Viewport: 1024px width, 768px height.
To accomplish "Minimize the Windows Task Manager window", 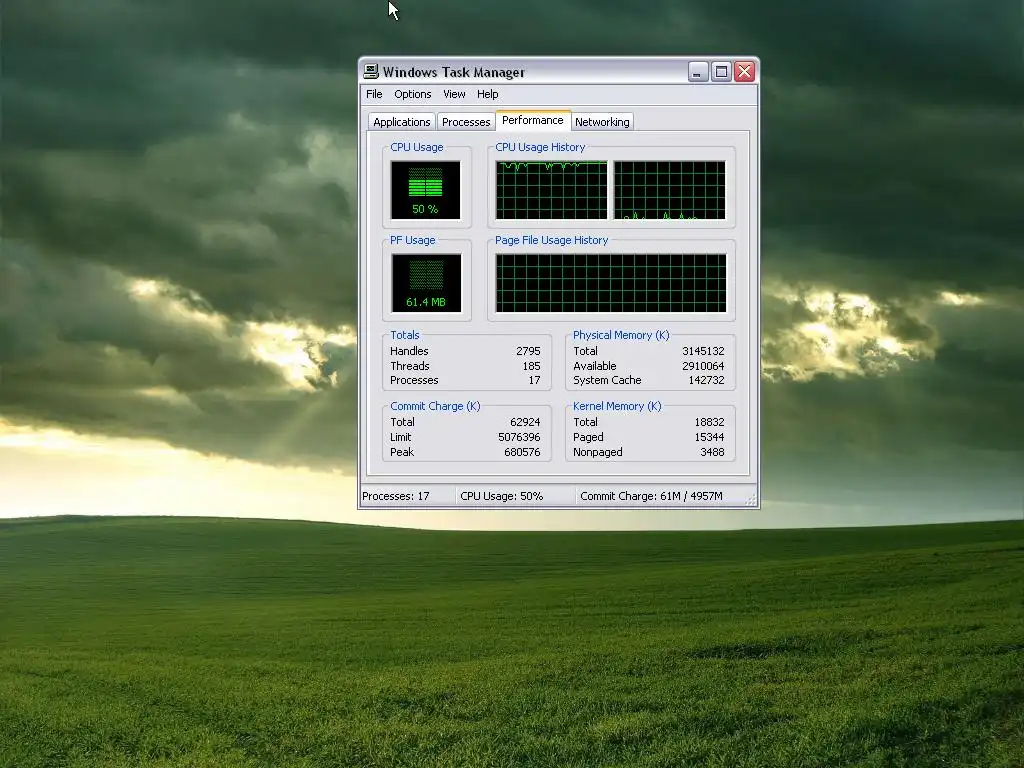I will tap(698, 71).
